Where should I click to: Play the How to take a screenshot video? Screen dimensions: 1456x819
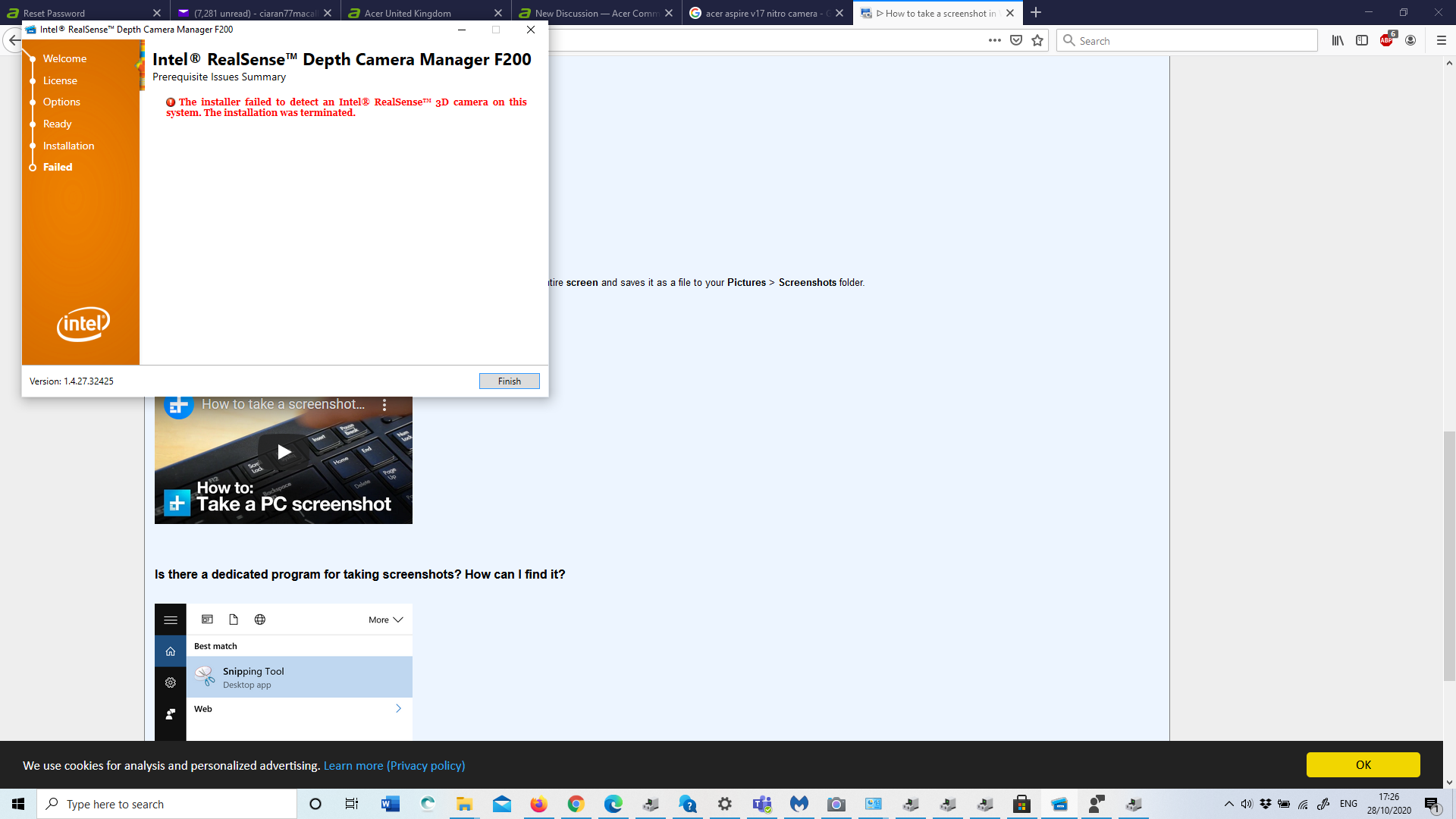click(284, 452)
